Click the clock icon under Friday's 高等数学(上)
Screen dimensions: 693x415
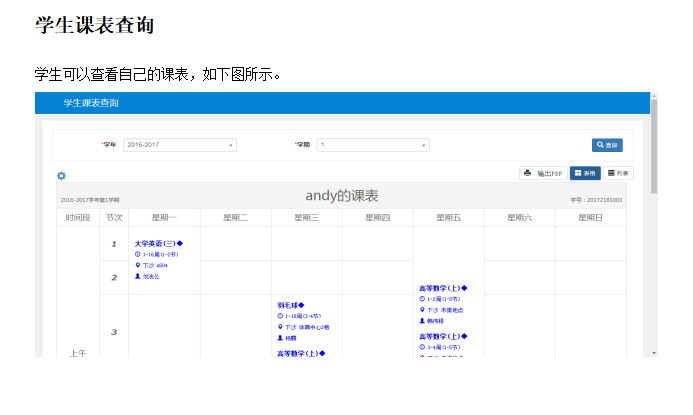422,299
